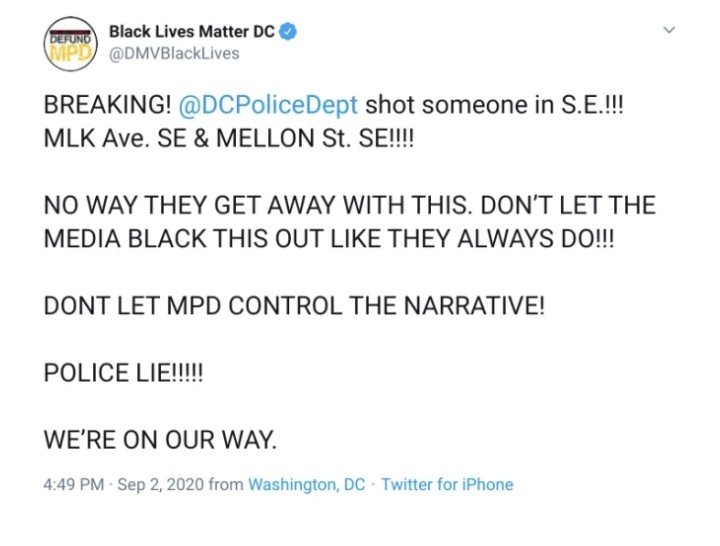Click the word 'from' in tweet metadata
The width and height of the screenshot is (720, 546).
coord(226,484)
